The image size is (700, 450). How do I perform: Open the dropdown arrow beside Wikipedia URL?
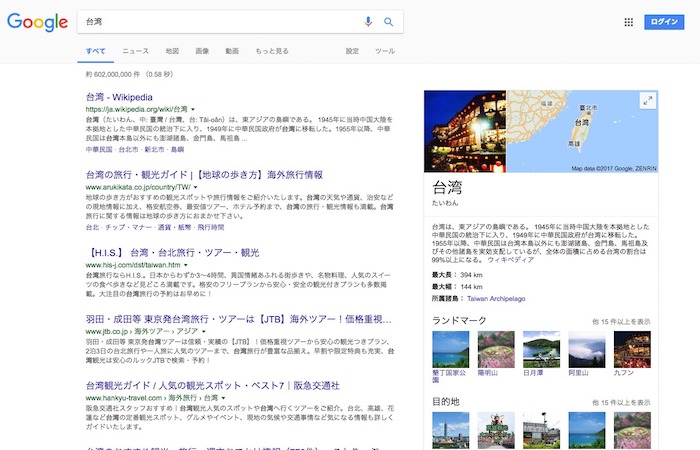pos(190,109)
